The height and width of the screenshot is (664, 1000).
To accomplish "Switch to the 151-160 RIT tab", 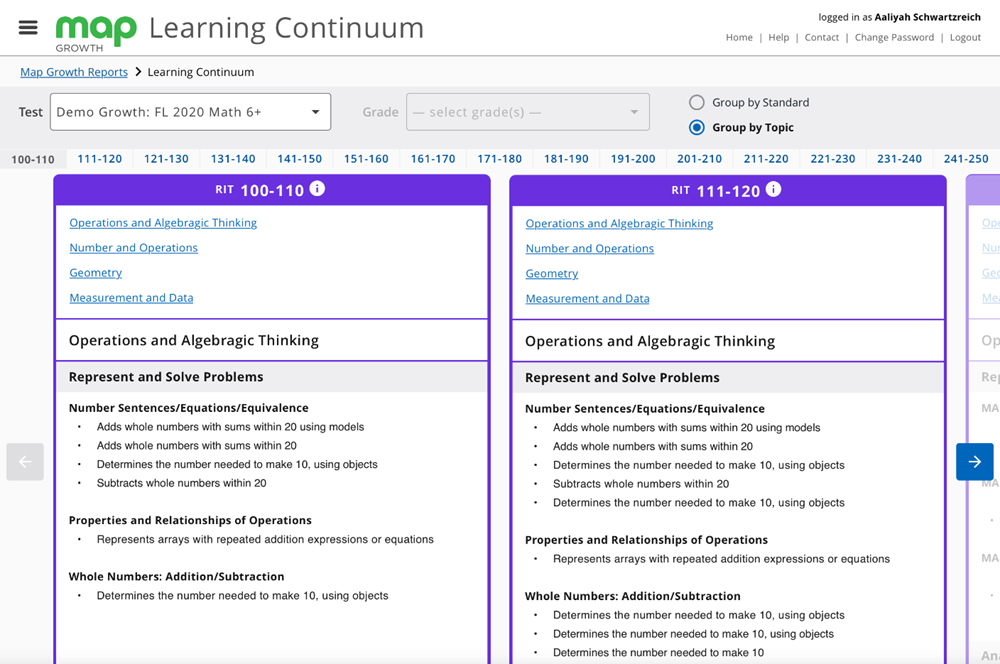I will 366,159.
